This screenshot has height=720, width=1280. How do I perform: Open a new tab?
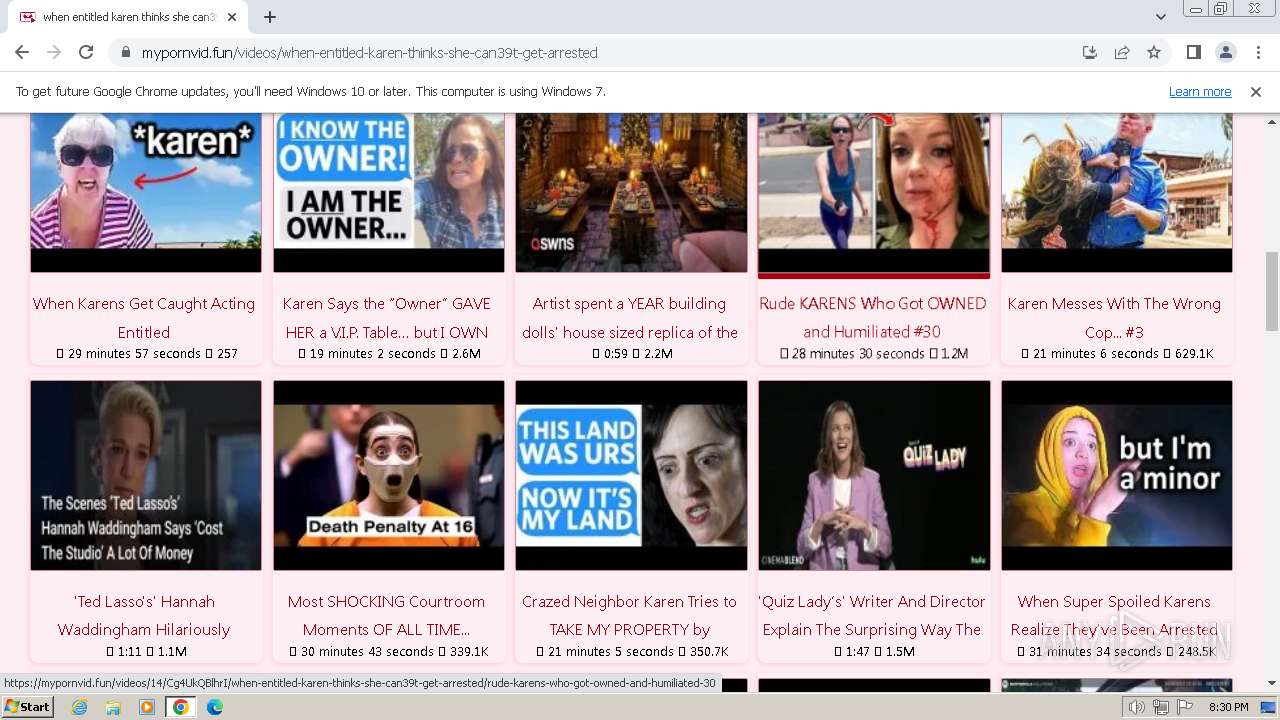[270, 17]
